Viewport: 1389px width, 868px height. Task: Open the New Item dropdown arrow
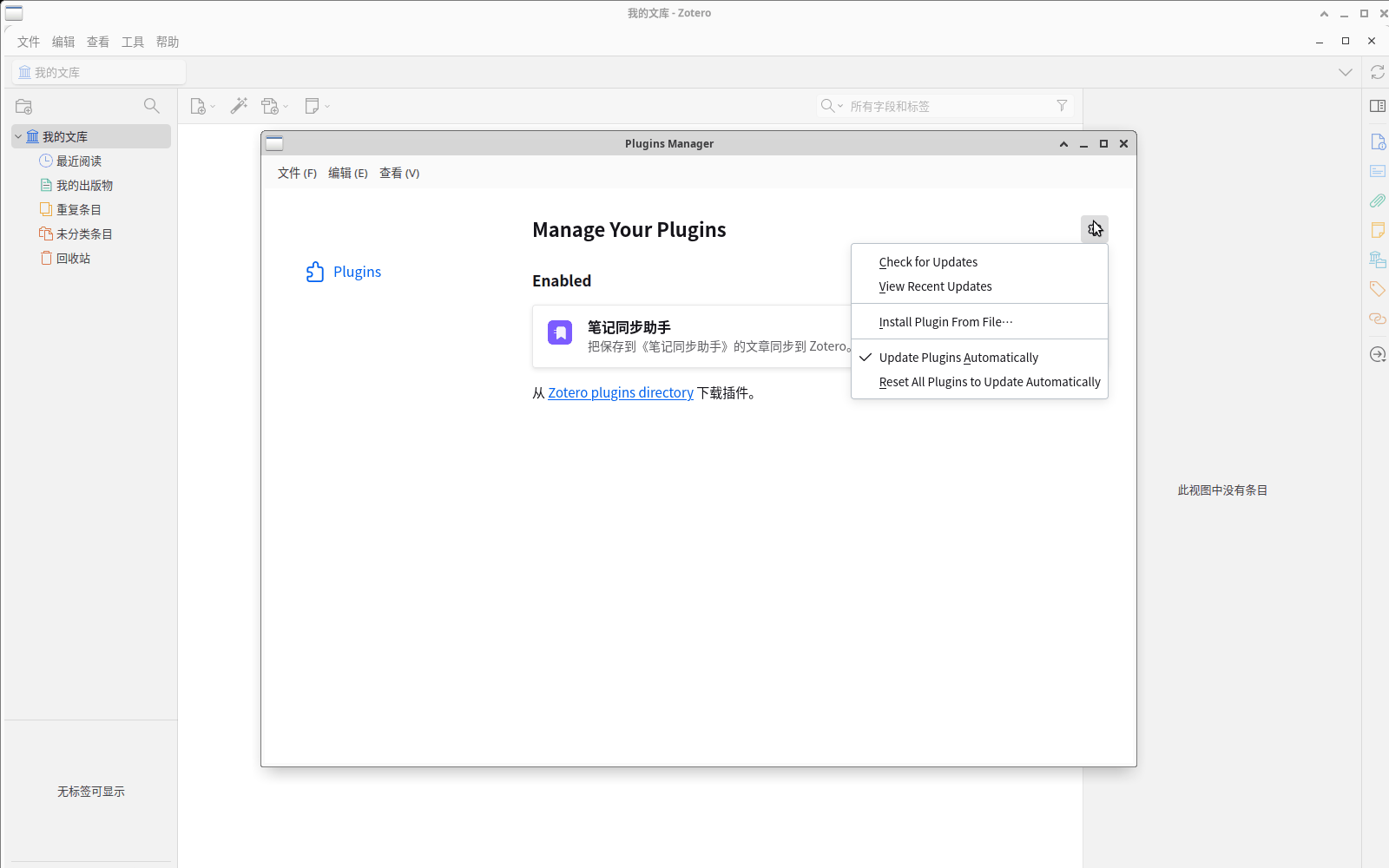tap(213, 107)
